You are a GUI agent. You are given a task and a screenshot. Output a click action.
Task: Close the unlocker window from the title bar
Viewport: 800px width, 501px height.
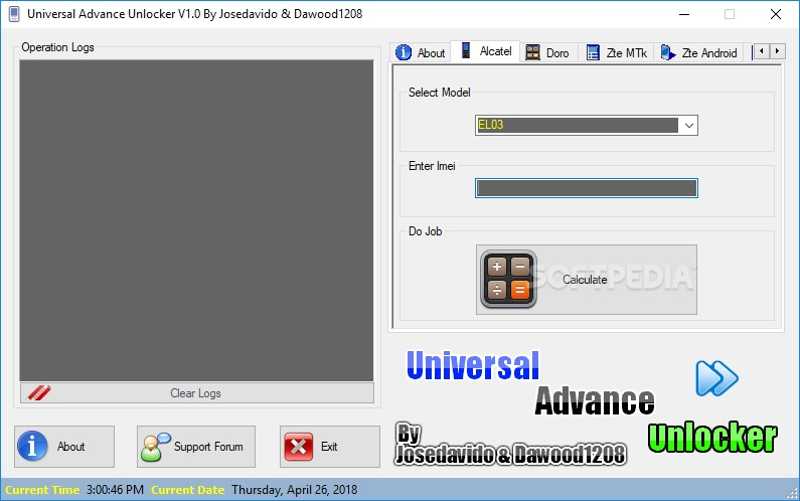(x=776, y=14)
